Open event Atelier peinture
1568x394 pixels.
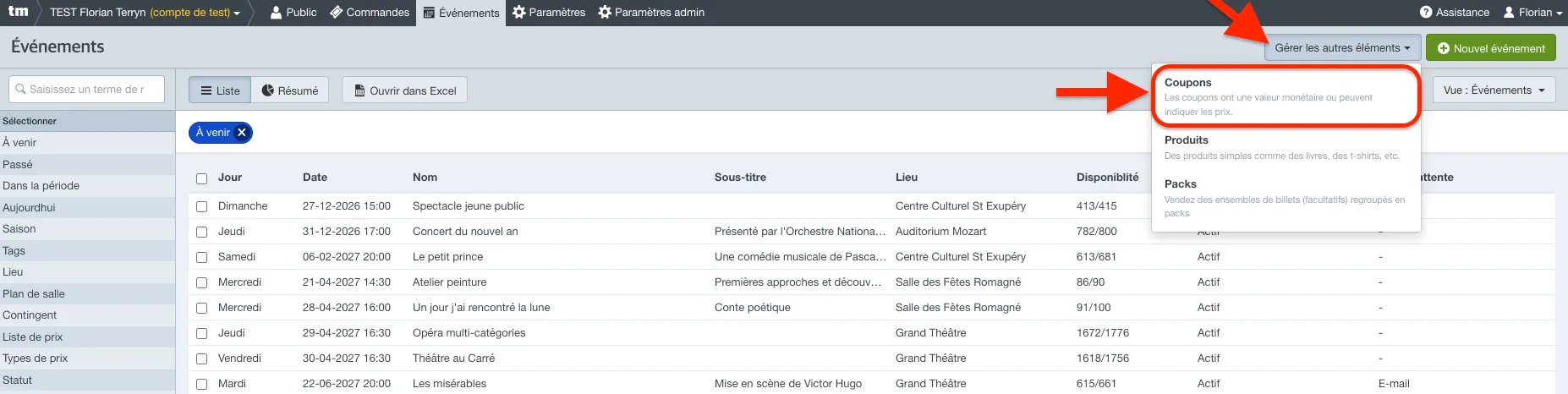(x=449, y=282)
